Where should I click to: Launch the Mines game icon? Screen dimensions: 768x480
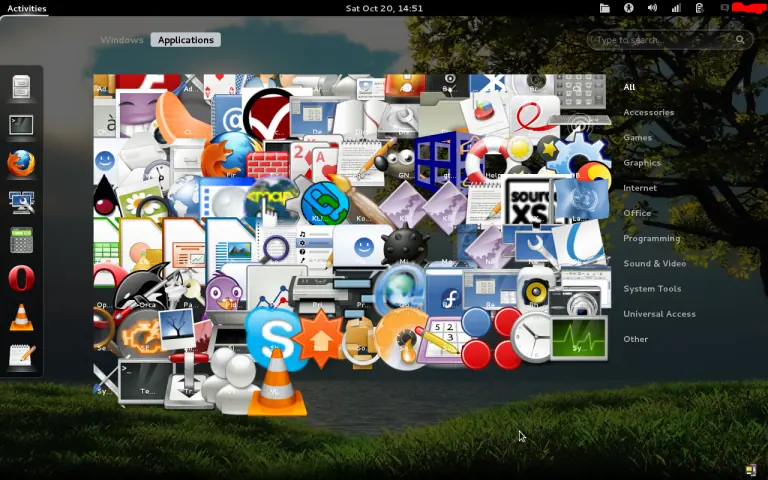pyautogui.click(x=405, y=244)
